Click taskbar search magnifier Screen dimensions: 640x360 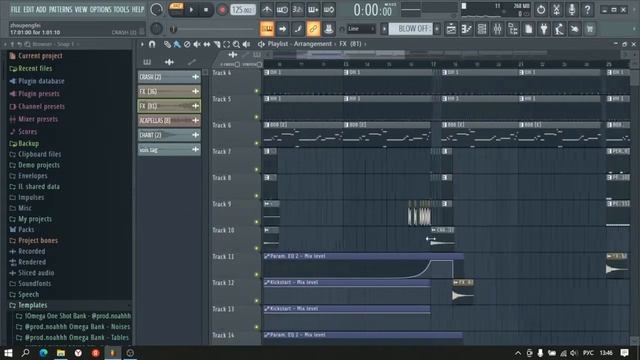point(25,353)
